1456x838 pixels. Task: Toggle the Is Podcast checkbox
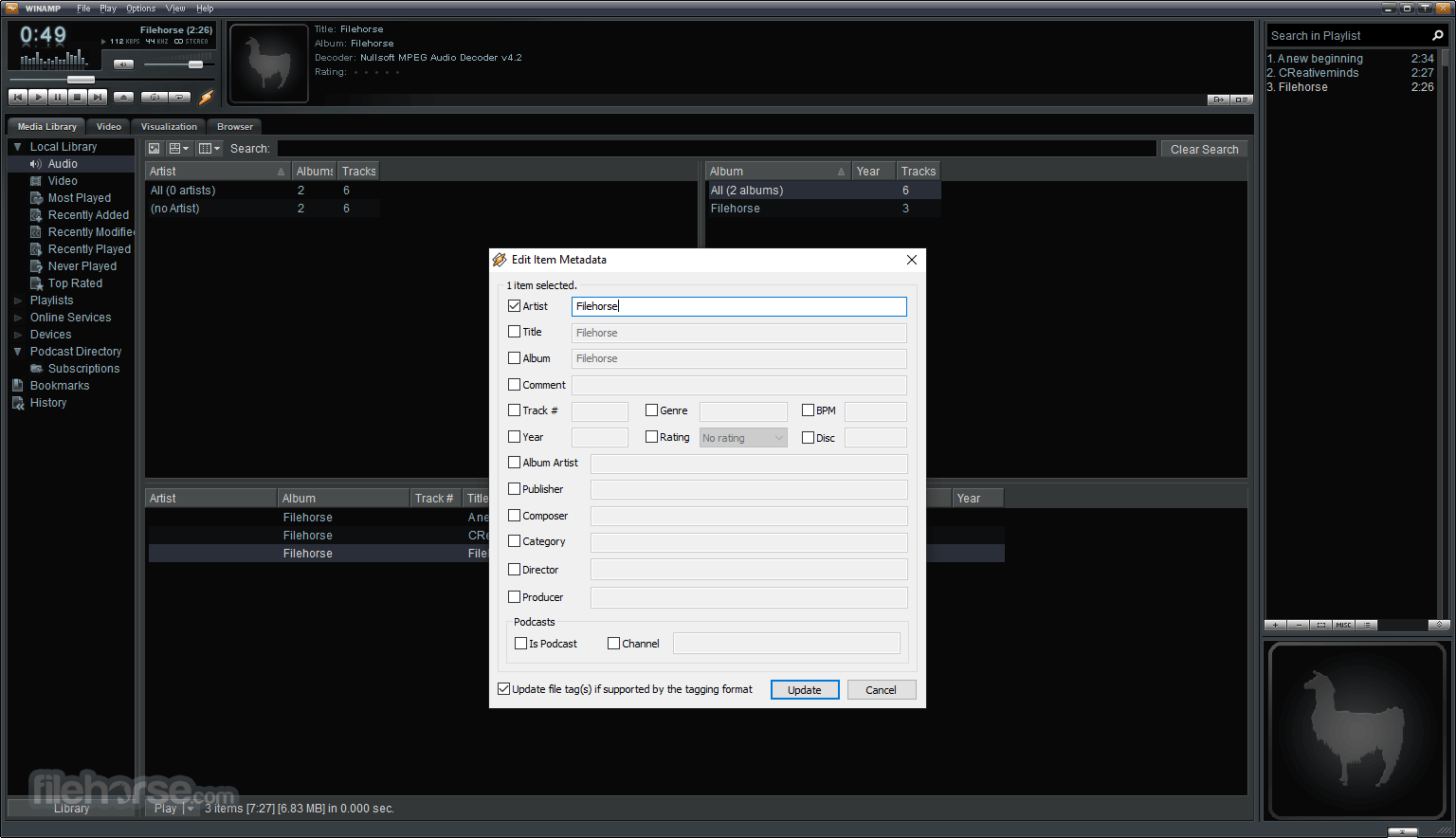(x=520, y=643)
